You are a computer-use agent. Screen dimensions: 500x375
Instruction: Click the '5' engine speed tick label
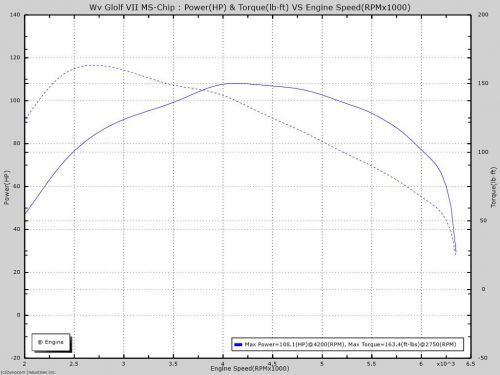[x=322, y=364]
